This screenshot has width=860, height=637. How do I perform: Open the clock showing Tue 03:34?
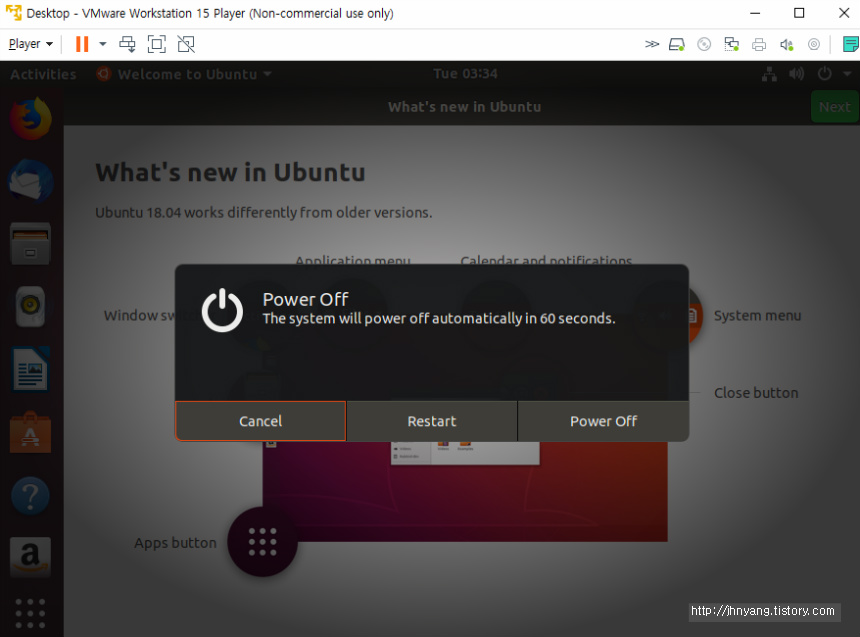(465, 74)
